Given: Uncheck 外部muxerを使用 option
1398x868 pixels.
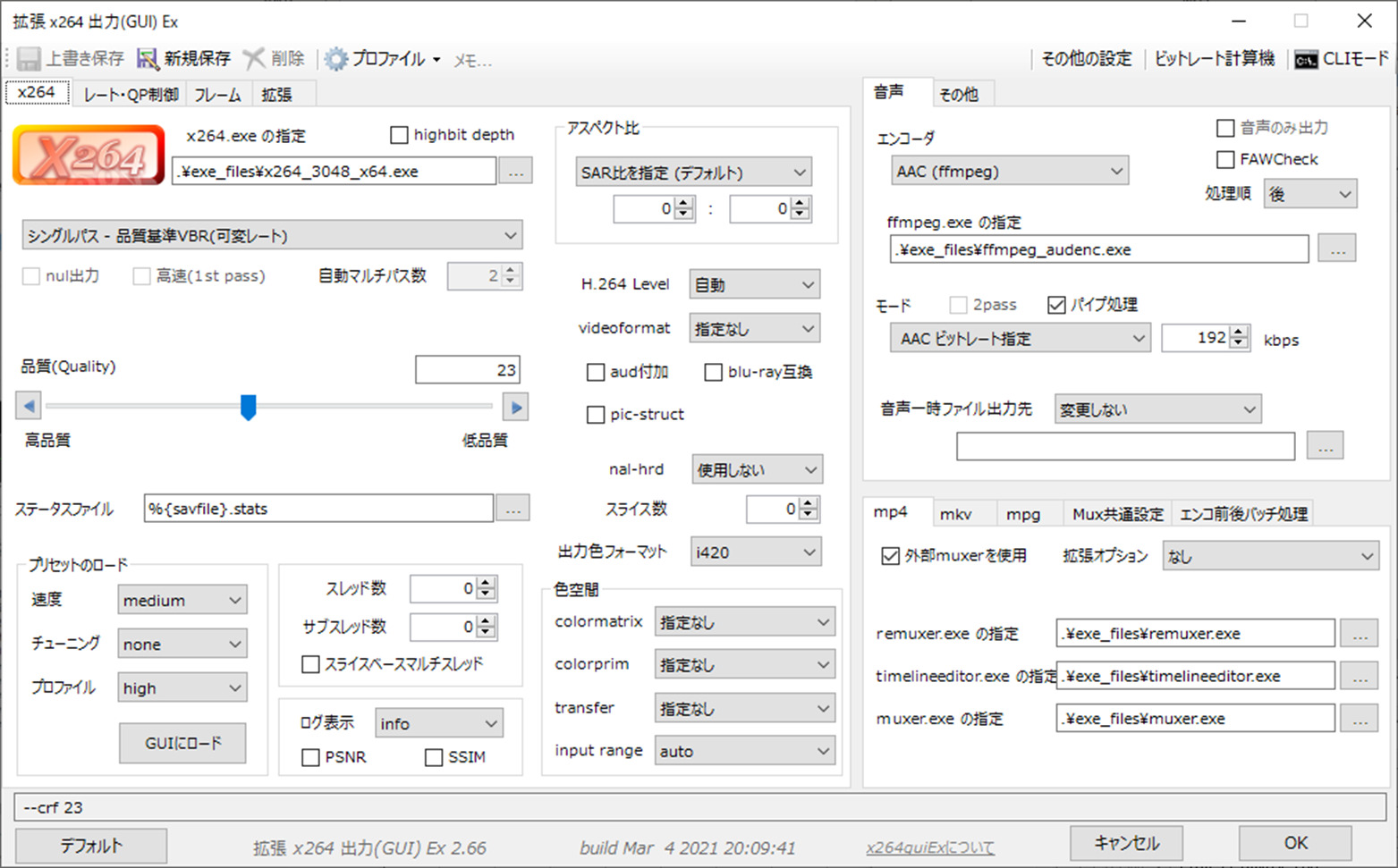Looking at the screenshot, I should coord(890,555).
